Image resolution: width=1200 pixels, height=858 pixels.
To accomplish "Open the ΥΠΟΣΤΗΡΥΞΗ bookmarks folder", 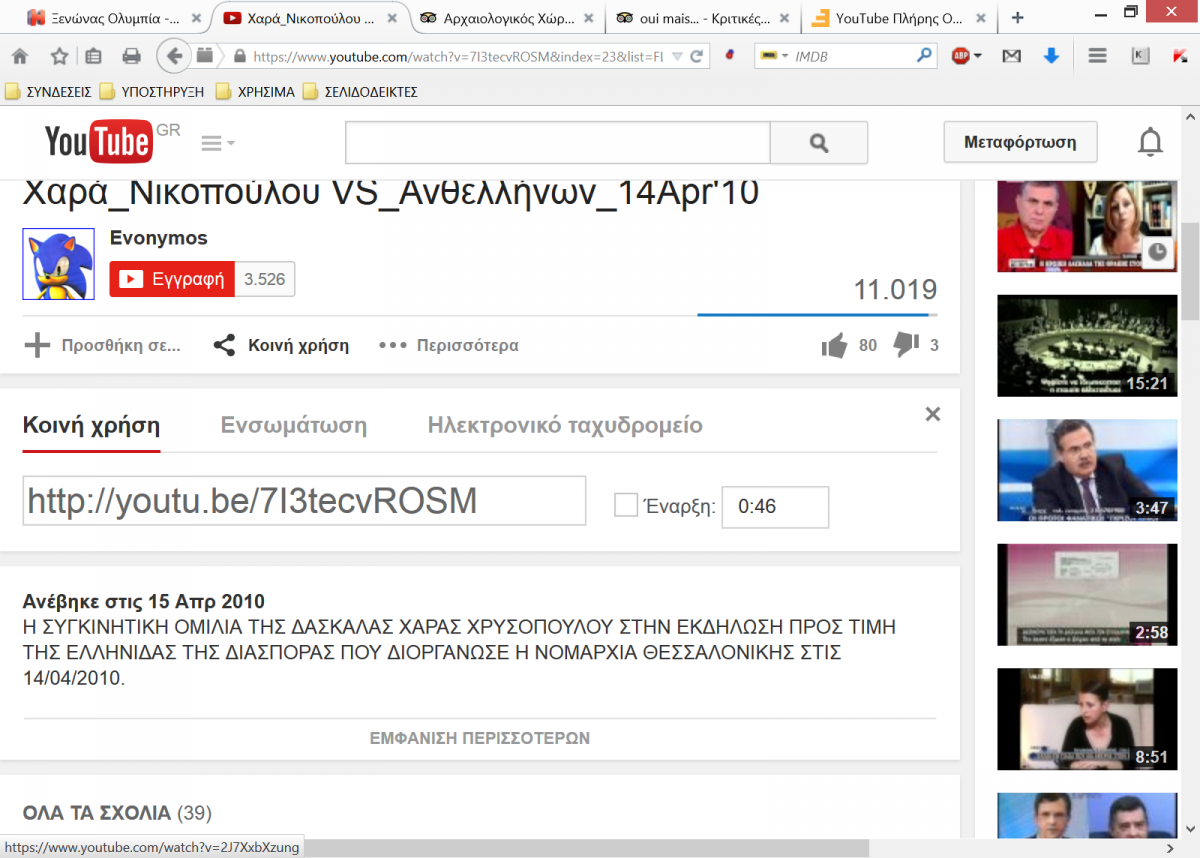I will [x=152, y=92].
